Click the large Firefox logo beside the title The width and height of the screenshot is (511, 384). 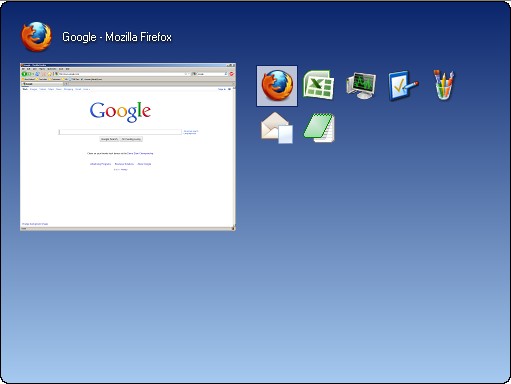(x=36, y=37)
